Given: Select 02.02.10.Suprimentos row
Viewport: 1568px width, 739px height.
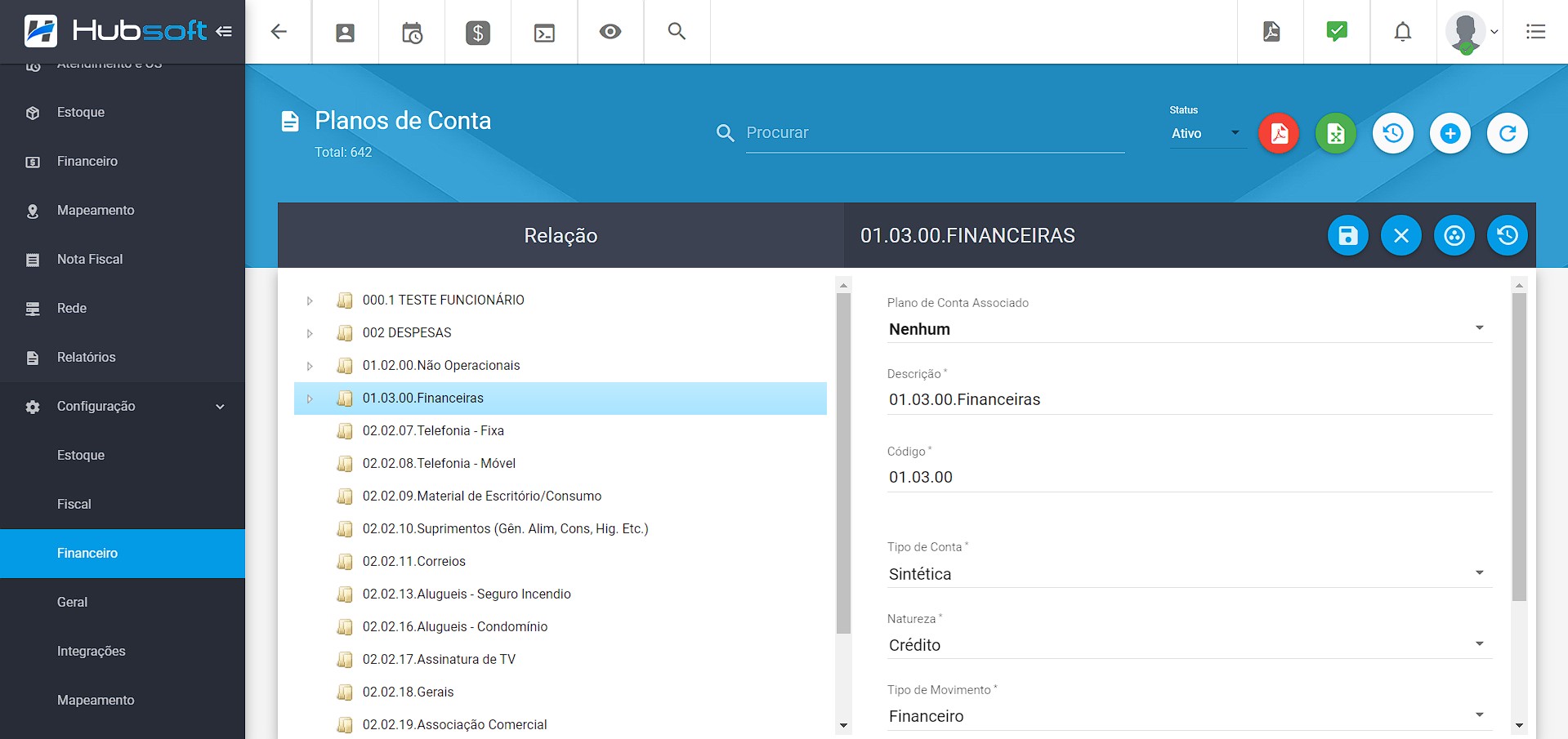Looking at the screenshot, I should pos(561,529).
